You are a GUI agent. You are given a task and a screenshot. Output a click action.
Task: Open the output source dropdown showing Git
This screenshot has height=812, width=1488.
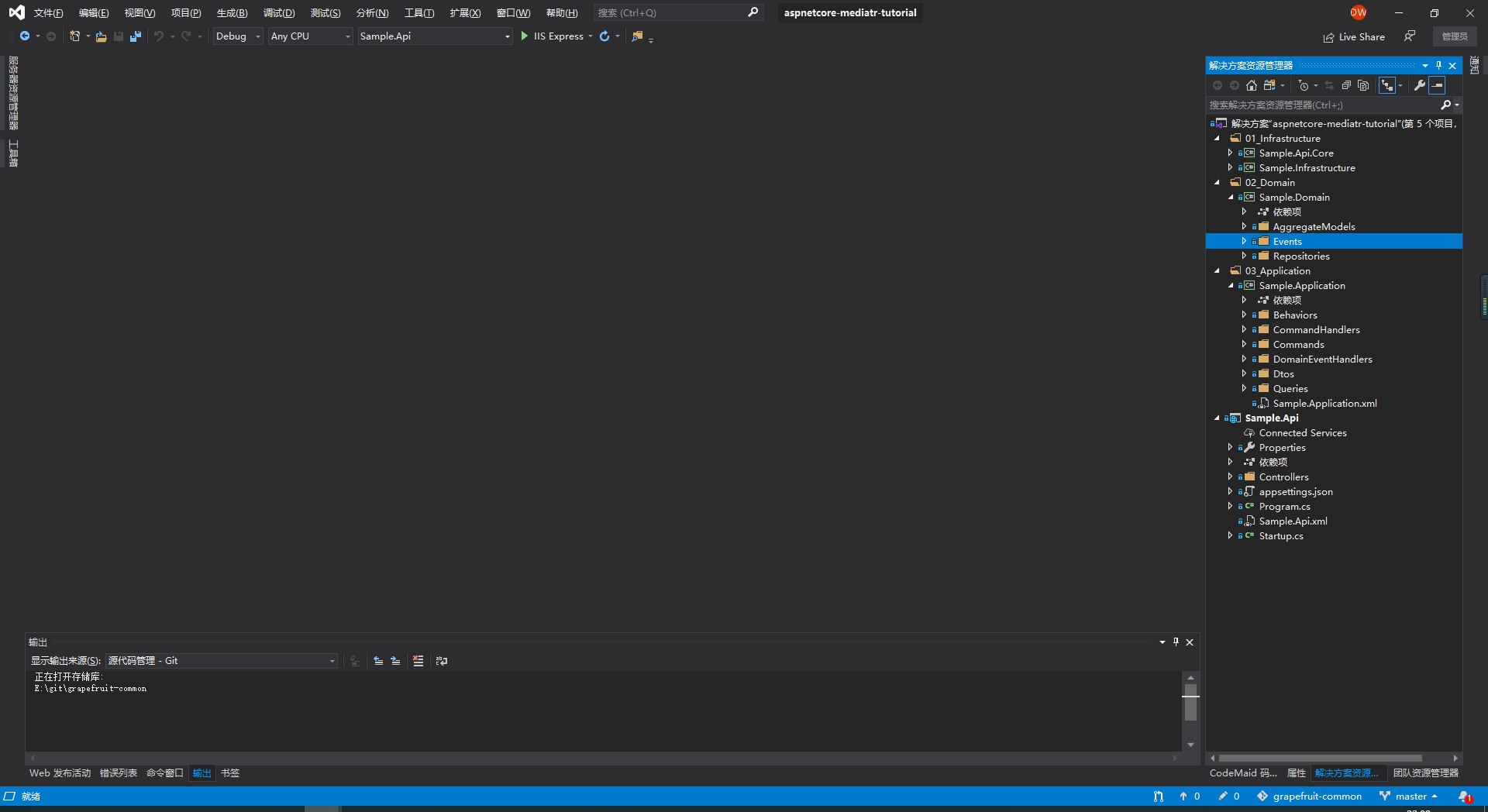point(222,661)
